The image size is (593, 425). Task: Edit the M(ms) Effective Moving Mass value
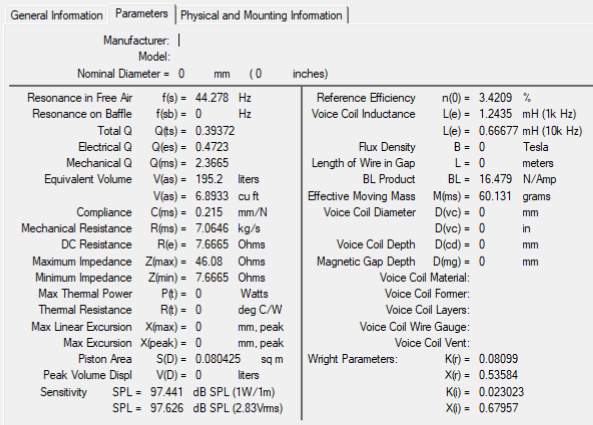tap(495, 196)
